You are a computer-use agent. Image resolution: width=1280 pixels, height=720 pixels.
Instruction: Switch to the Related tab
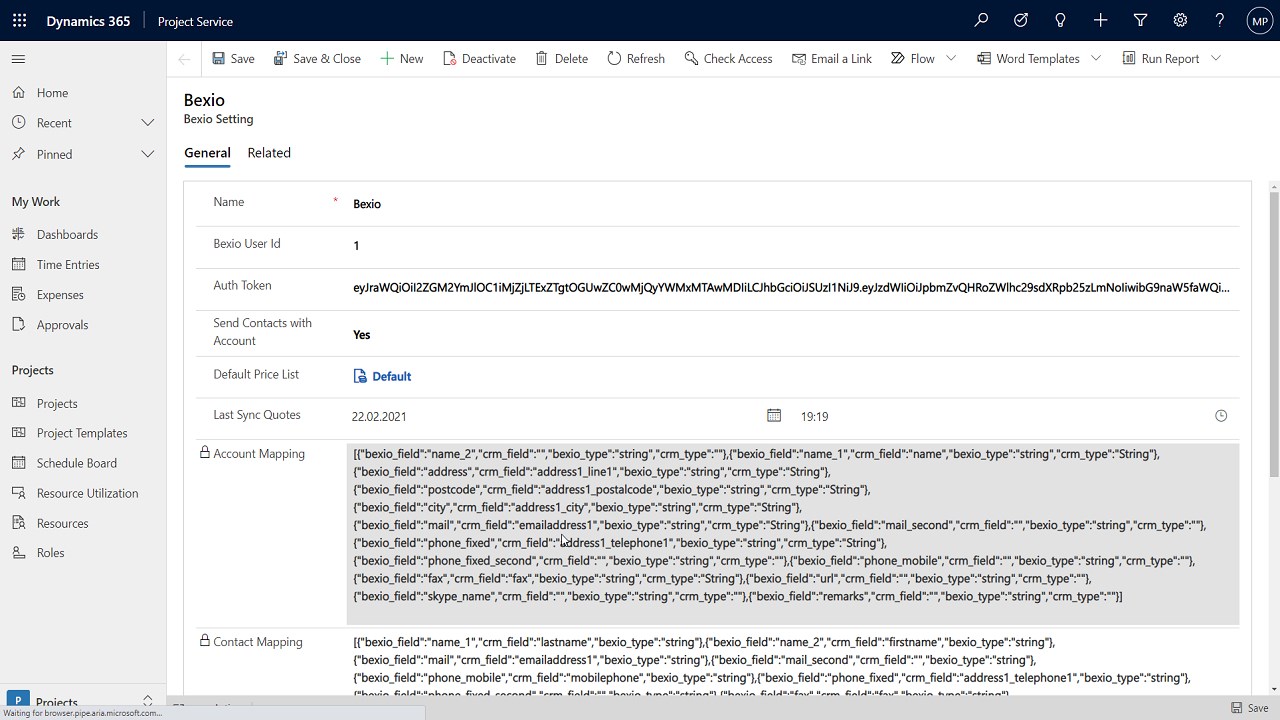pos(269,153)
